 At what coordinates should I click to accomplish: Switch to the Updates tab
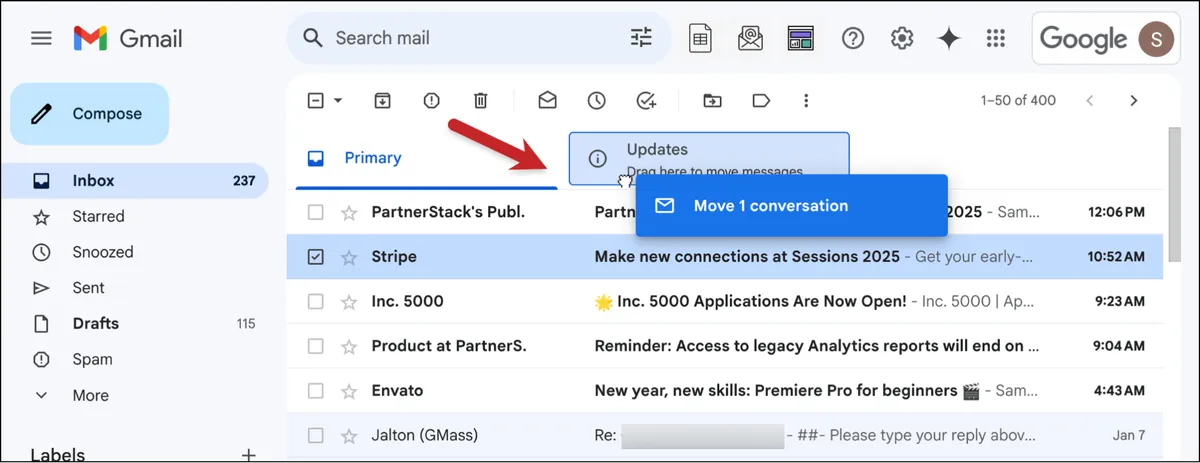[709, 158]
